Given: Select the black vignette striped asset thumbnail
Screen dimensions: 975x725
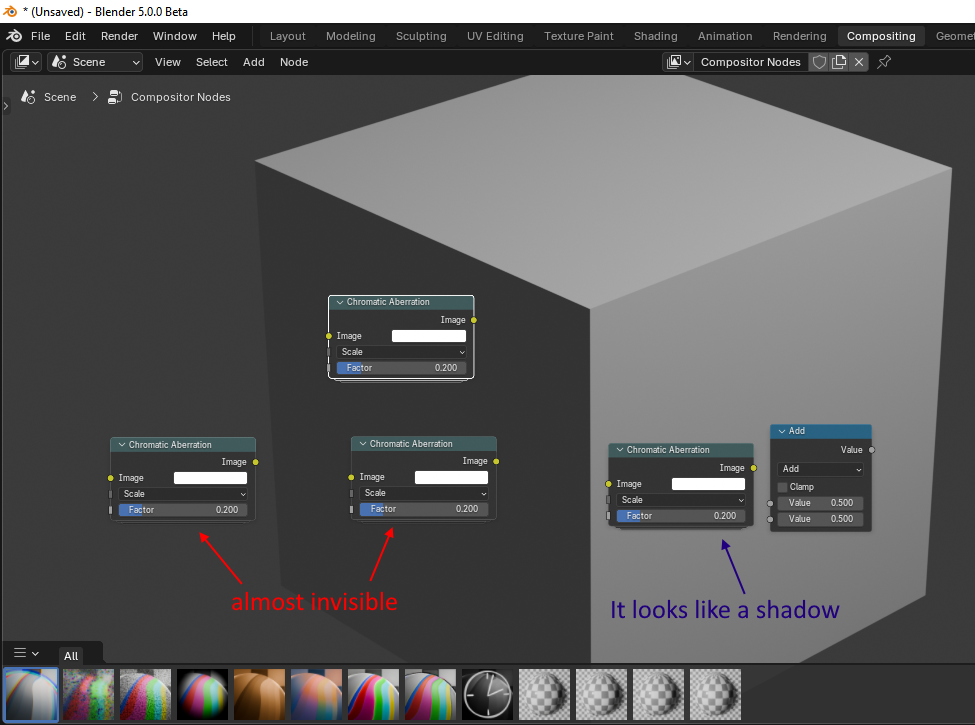Looking at the screenshot, I should (x=202, y=695).
